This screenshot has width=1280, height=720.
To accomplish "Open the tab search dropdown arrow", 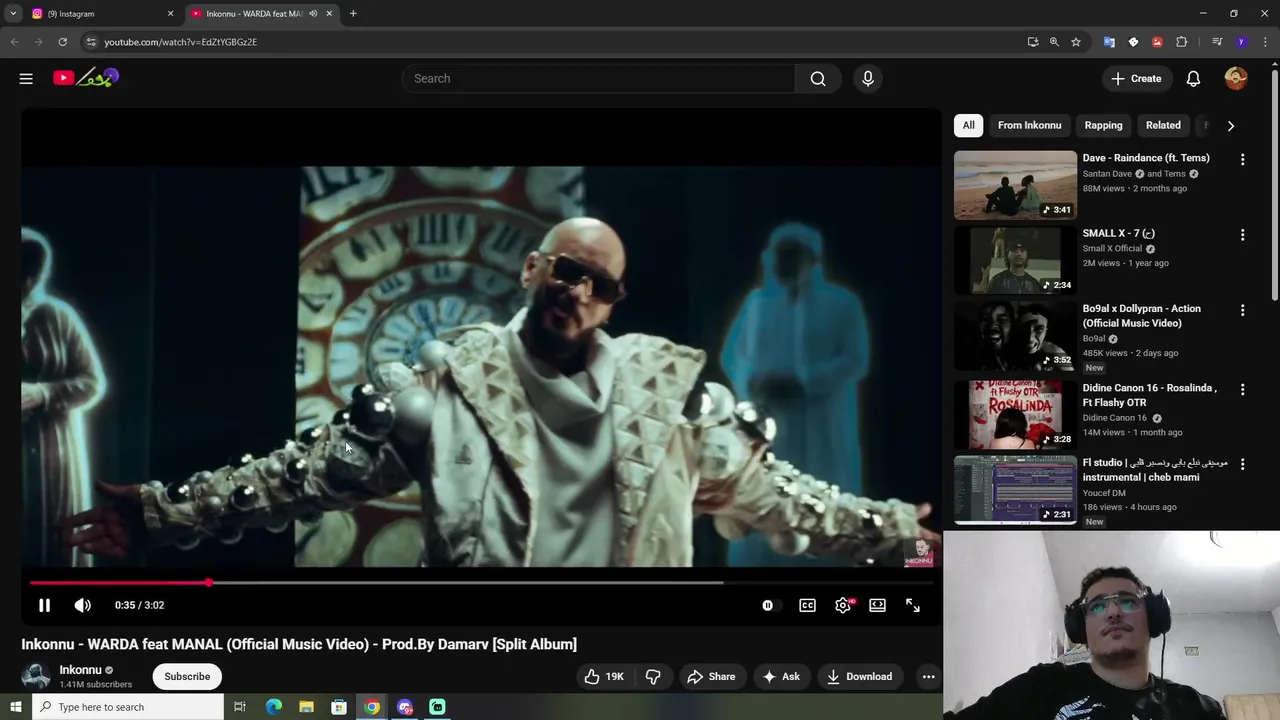I will click(x=13, y=14).
